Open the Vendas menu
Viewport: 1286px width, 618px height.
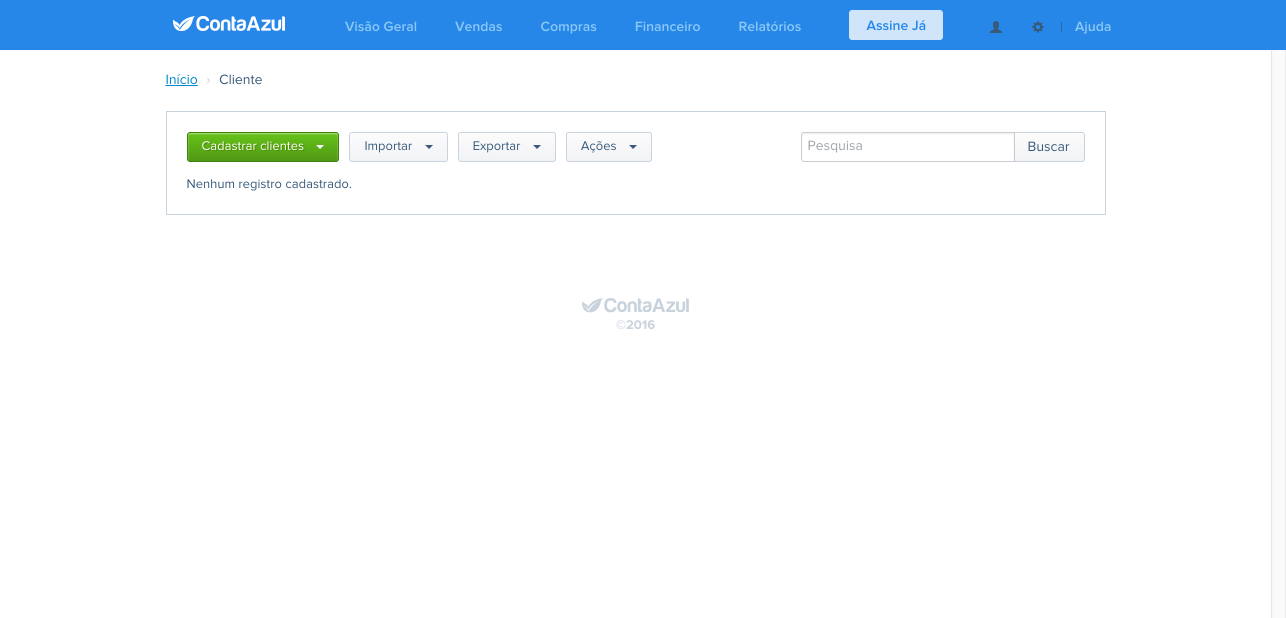[x=479, y=27]
